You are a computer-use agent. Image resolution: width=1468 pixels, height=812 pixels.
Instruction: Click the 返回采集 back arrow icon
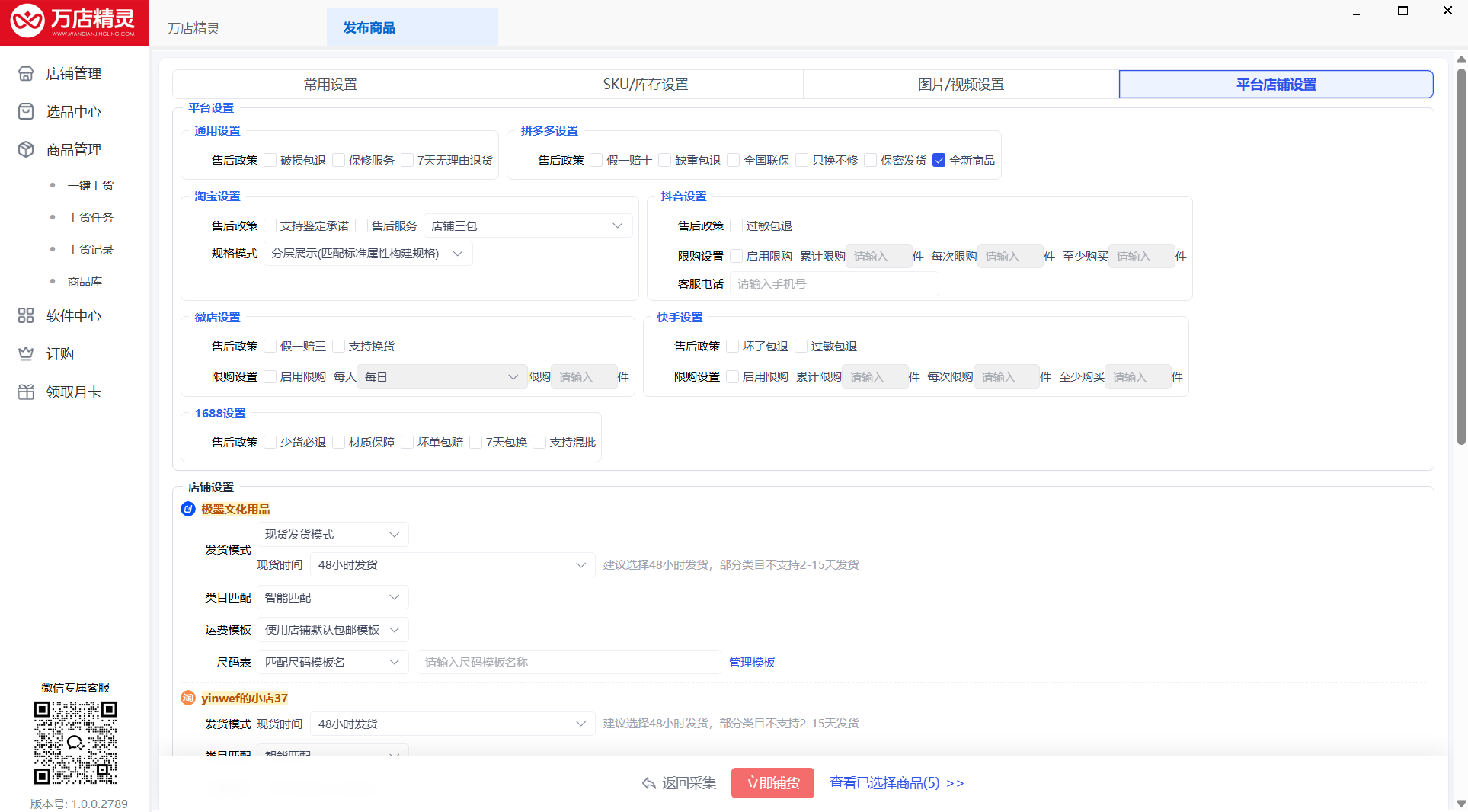(x=649, y=783)
